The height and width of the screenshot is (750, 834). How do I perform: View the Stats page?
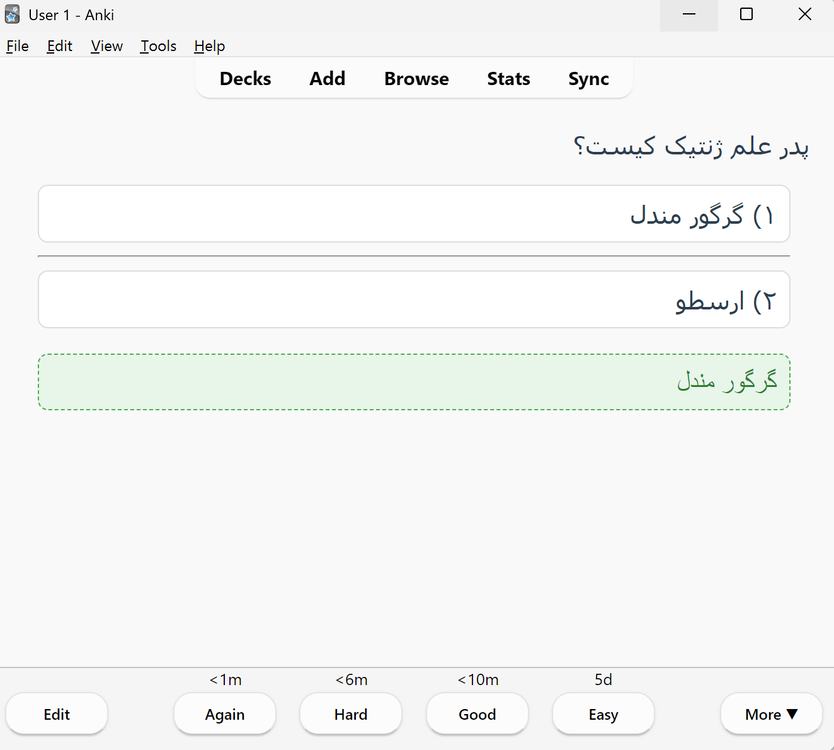point(508,79)
